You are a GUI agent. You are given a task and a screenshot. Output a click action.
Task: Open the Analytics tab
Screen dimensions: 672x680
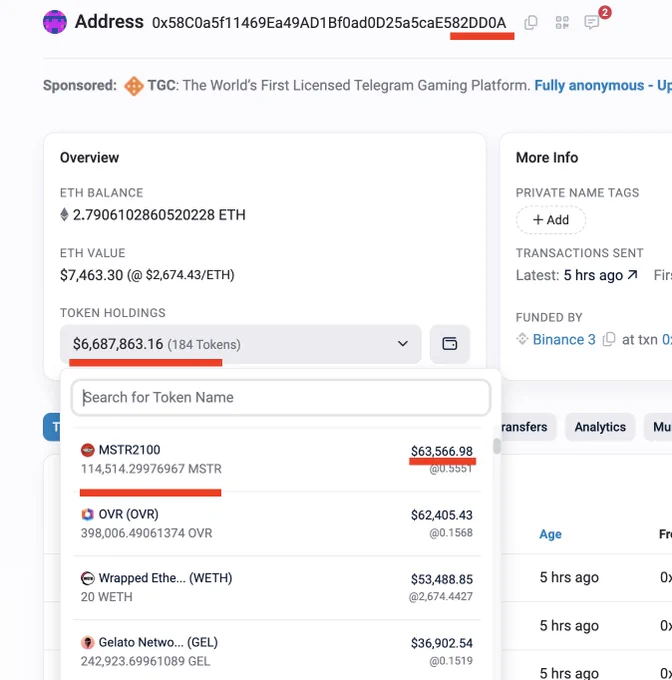(x=600, y=427)
